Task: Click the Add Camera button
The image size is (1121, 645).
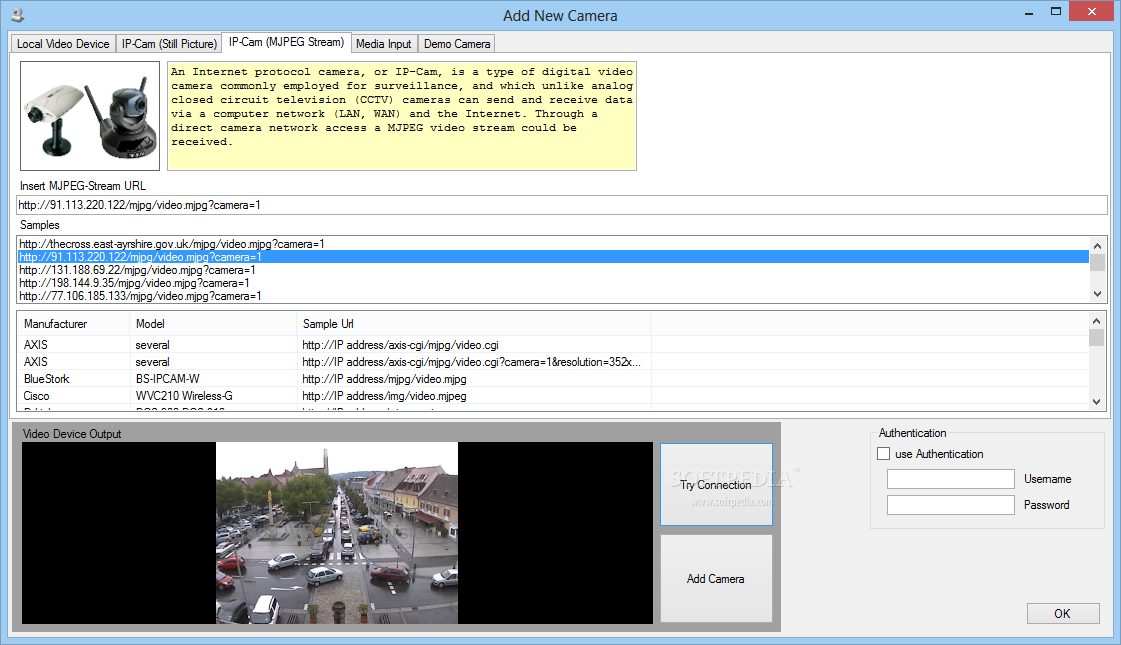Action: 716,578
